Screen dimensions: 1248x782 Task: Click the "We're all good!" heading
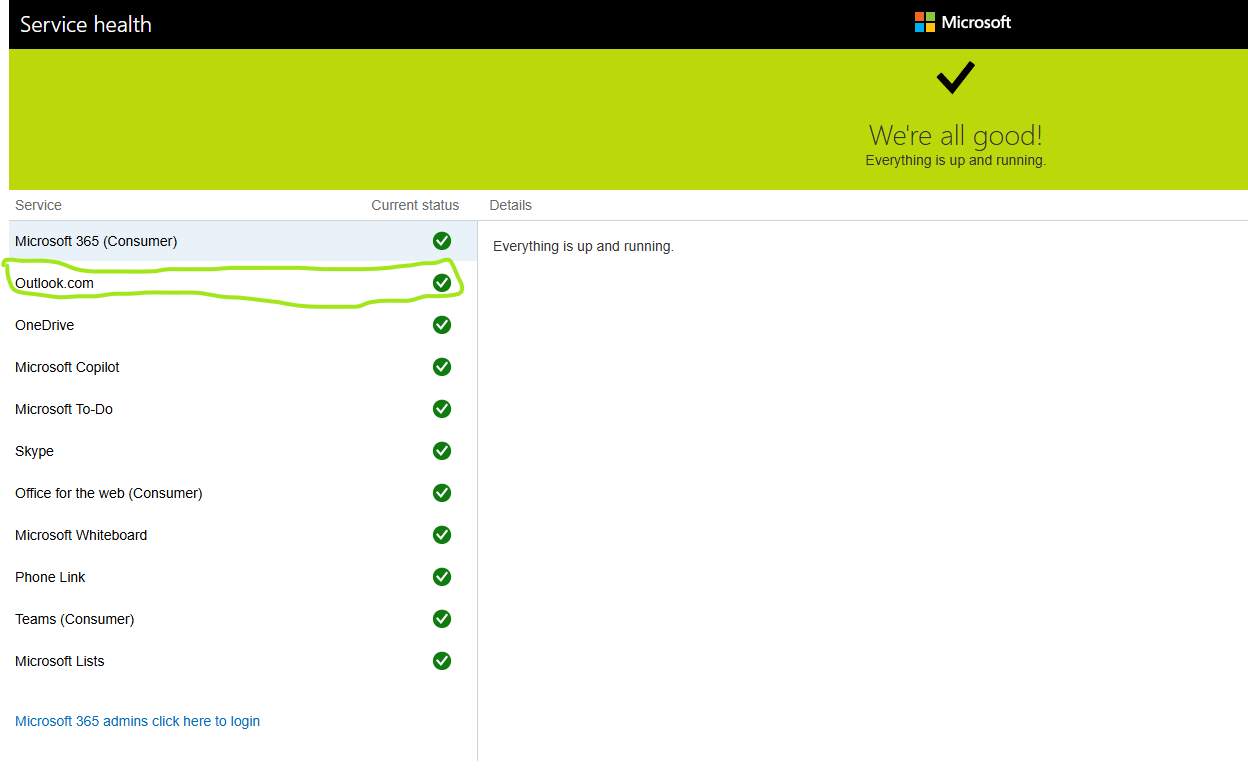click(955, 135)
